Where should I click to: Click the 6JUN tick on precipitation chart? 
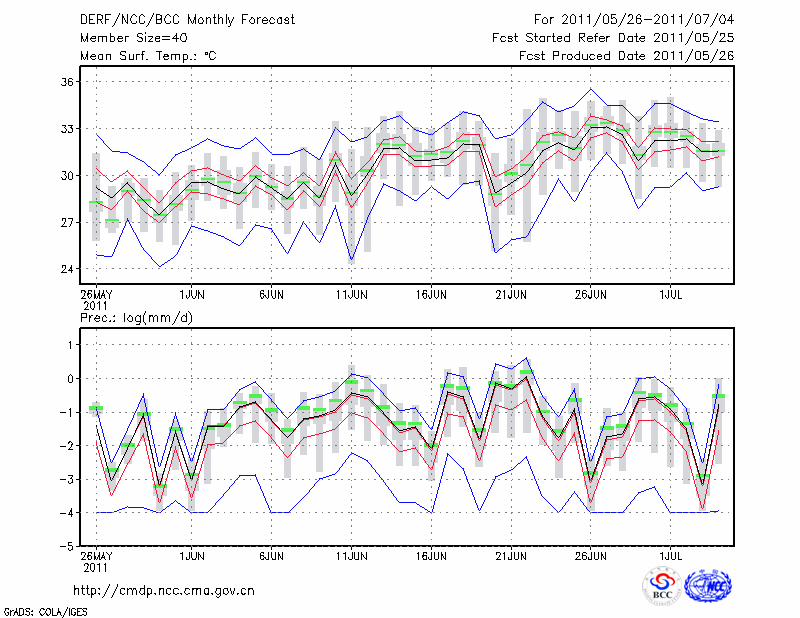pos(271,555)
